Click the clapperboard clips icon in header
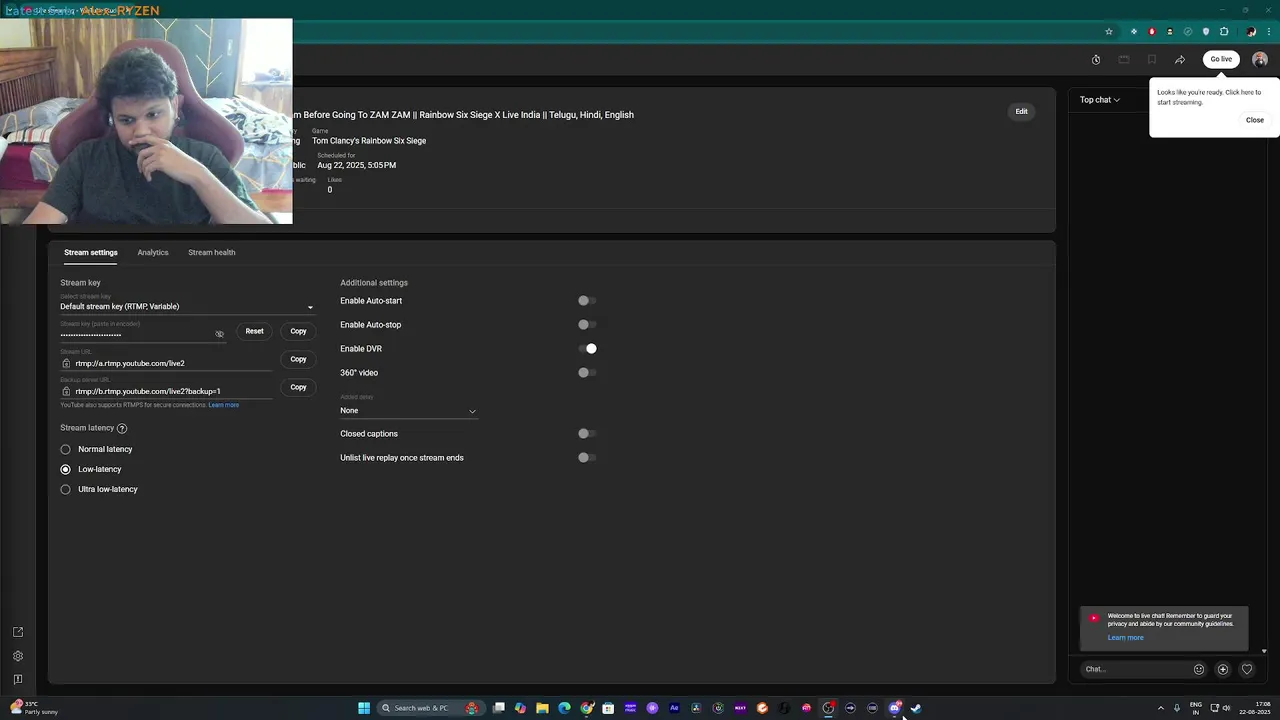 pos(1124,60)
